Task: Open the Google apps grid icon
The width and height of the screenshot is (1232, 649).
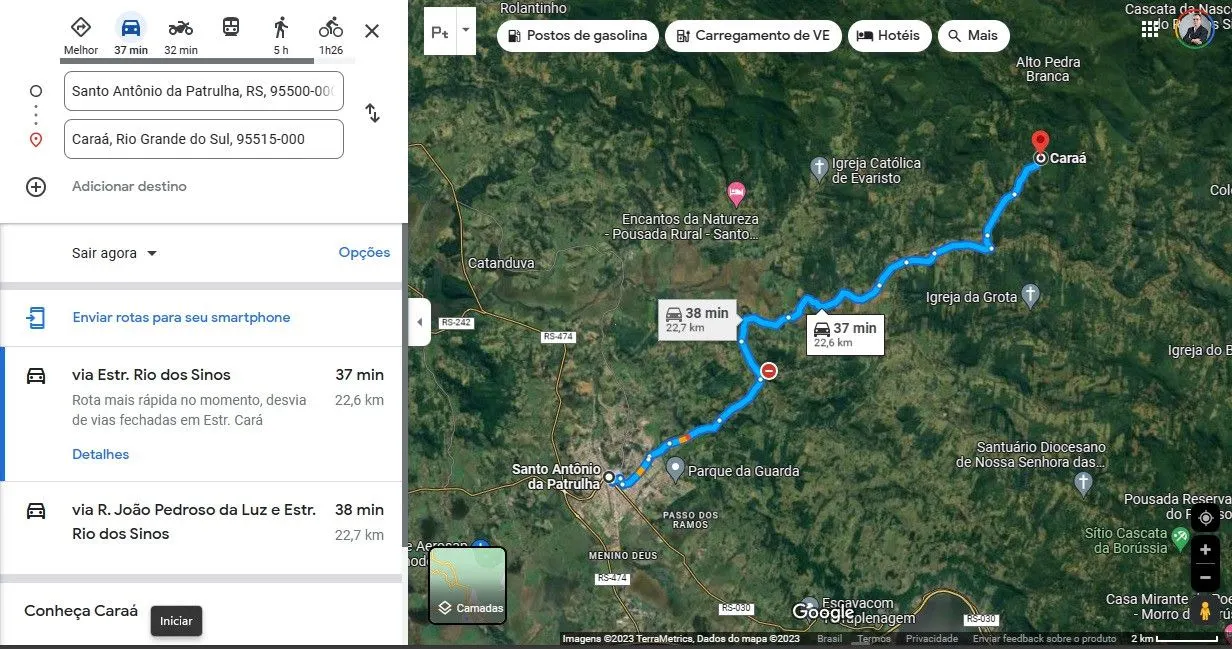Action: coord(1151,28)
